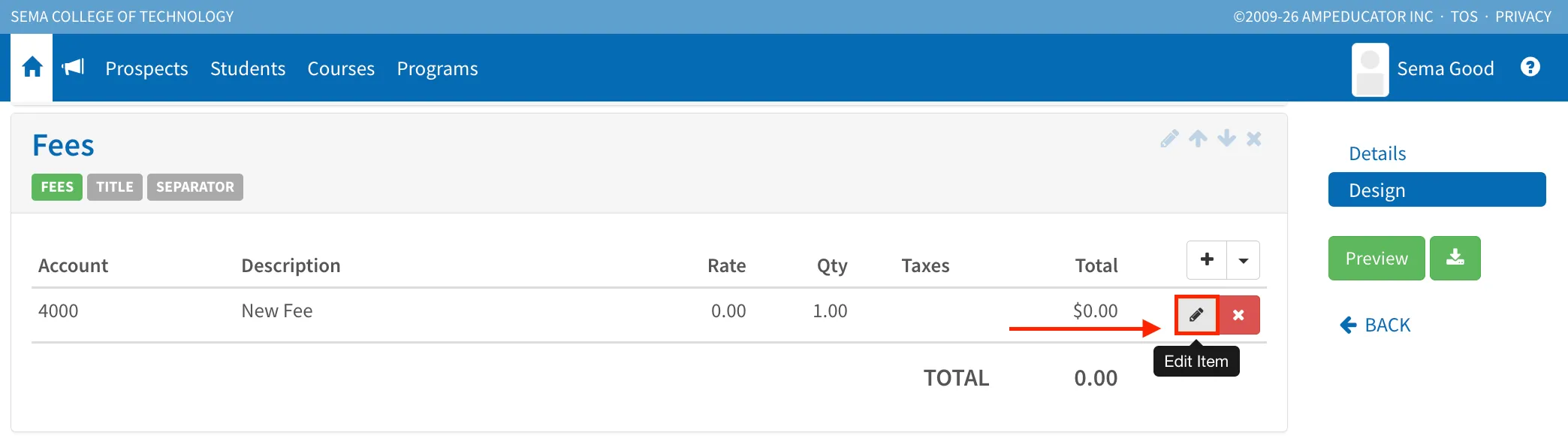
Task: Remove the Fees section with the X icon
Action: (x=1253, y=139)
